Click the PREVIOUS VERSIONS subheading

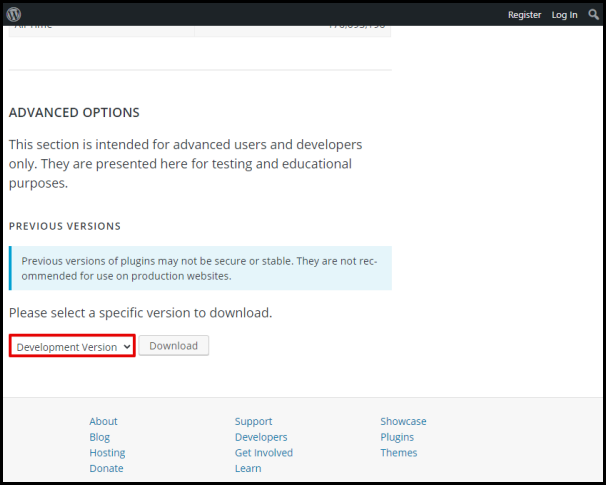(x=65, y=226)
